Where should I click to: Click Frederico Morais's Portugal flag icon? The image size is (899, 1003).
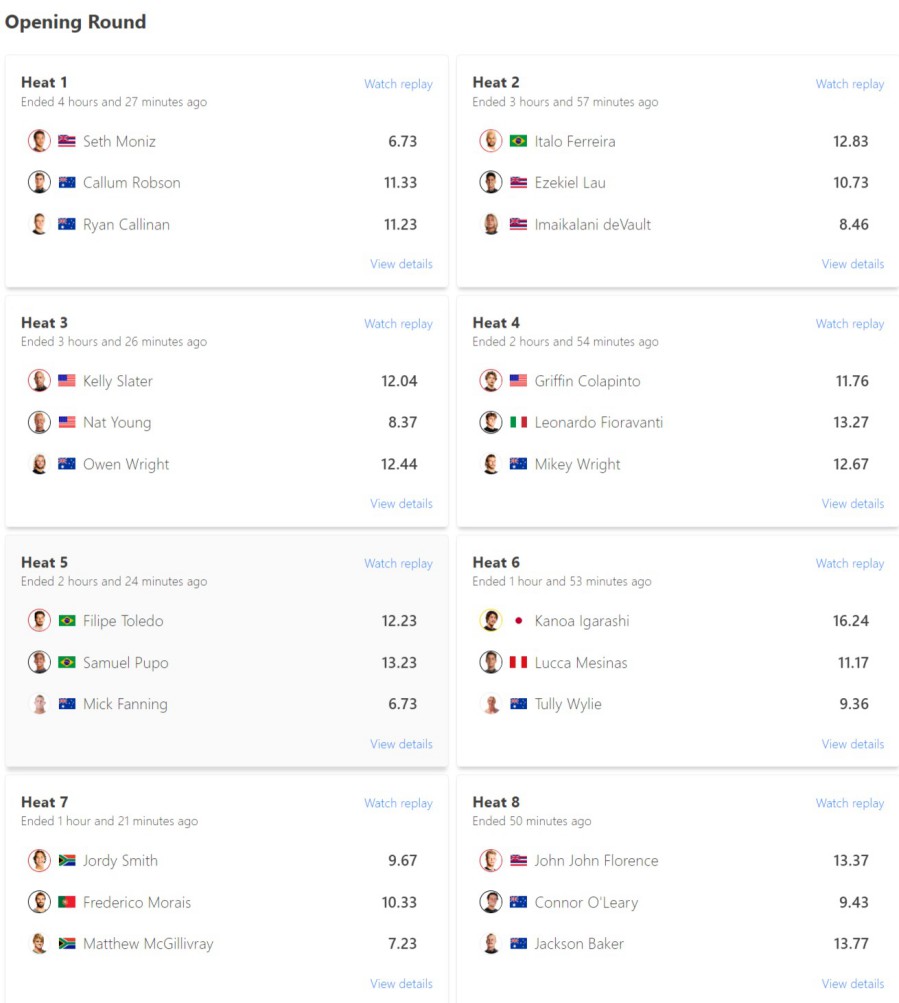[x=67, y=902]
